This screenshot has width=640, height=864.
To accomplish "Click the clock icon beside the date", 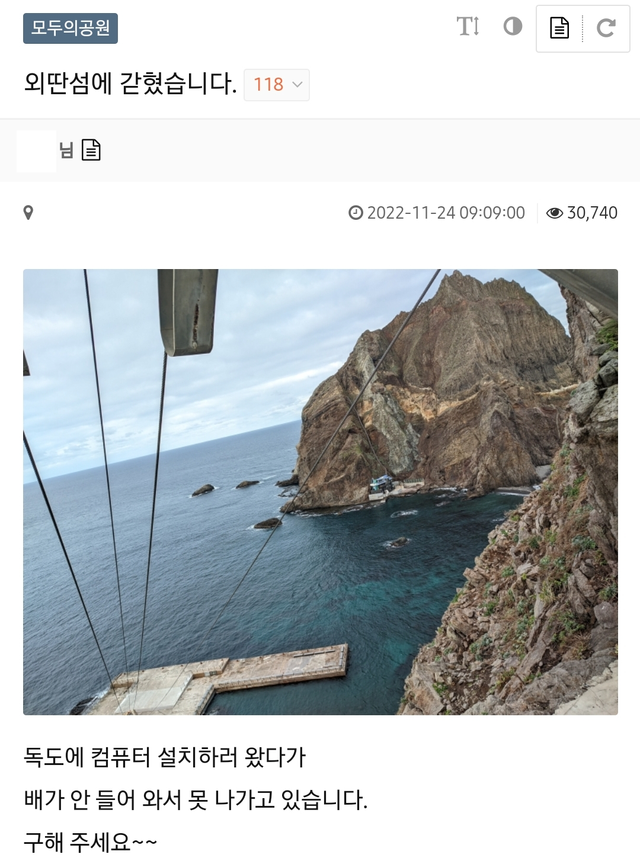I will (x=356, y=213).
